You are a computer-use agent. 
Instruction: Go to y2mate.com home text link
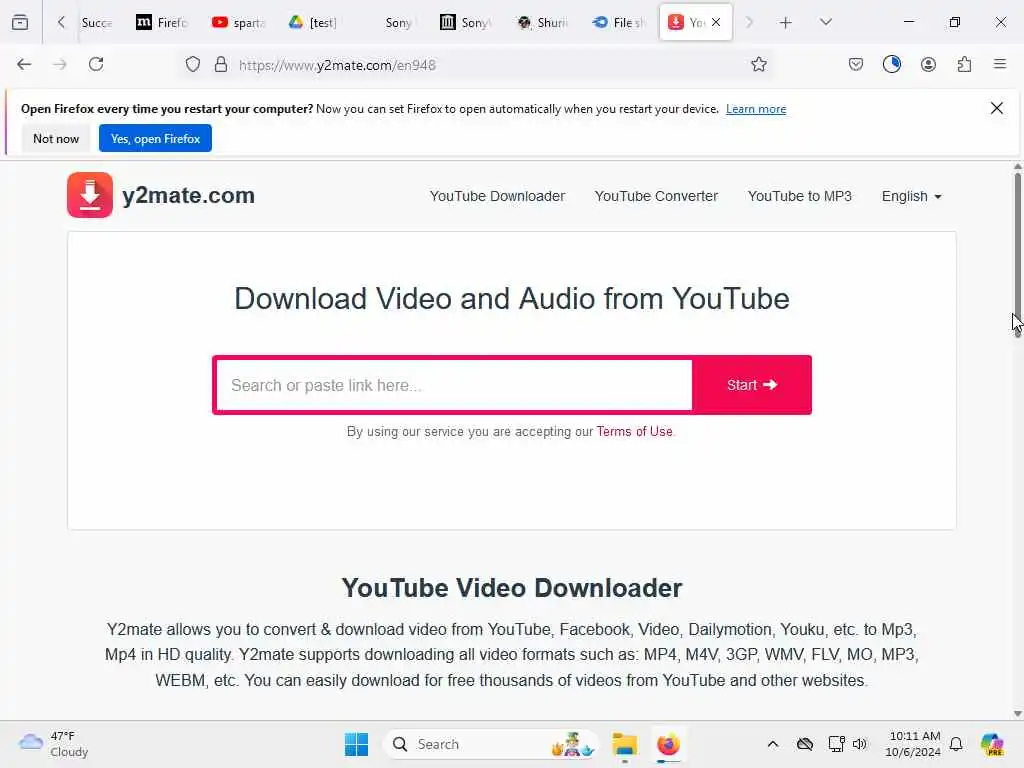click(x=188, y=195)
